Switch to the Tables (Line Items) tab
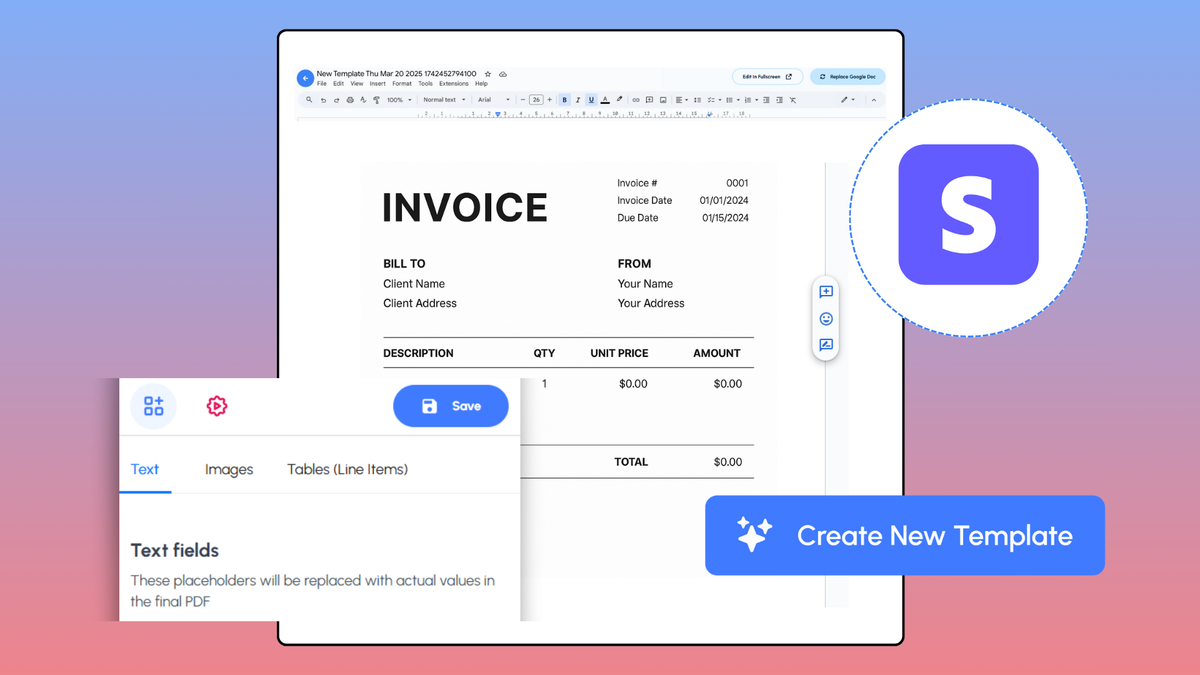Screen dimensions: 1200x675 pos(347,469)
